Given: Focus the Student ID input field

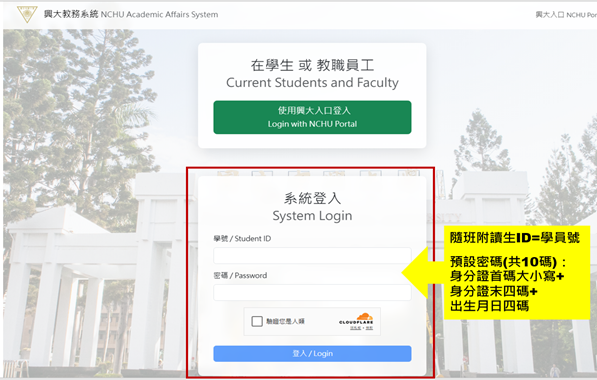Looking at the screenshot, I should (x=312, y=255).
